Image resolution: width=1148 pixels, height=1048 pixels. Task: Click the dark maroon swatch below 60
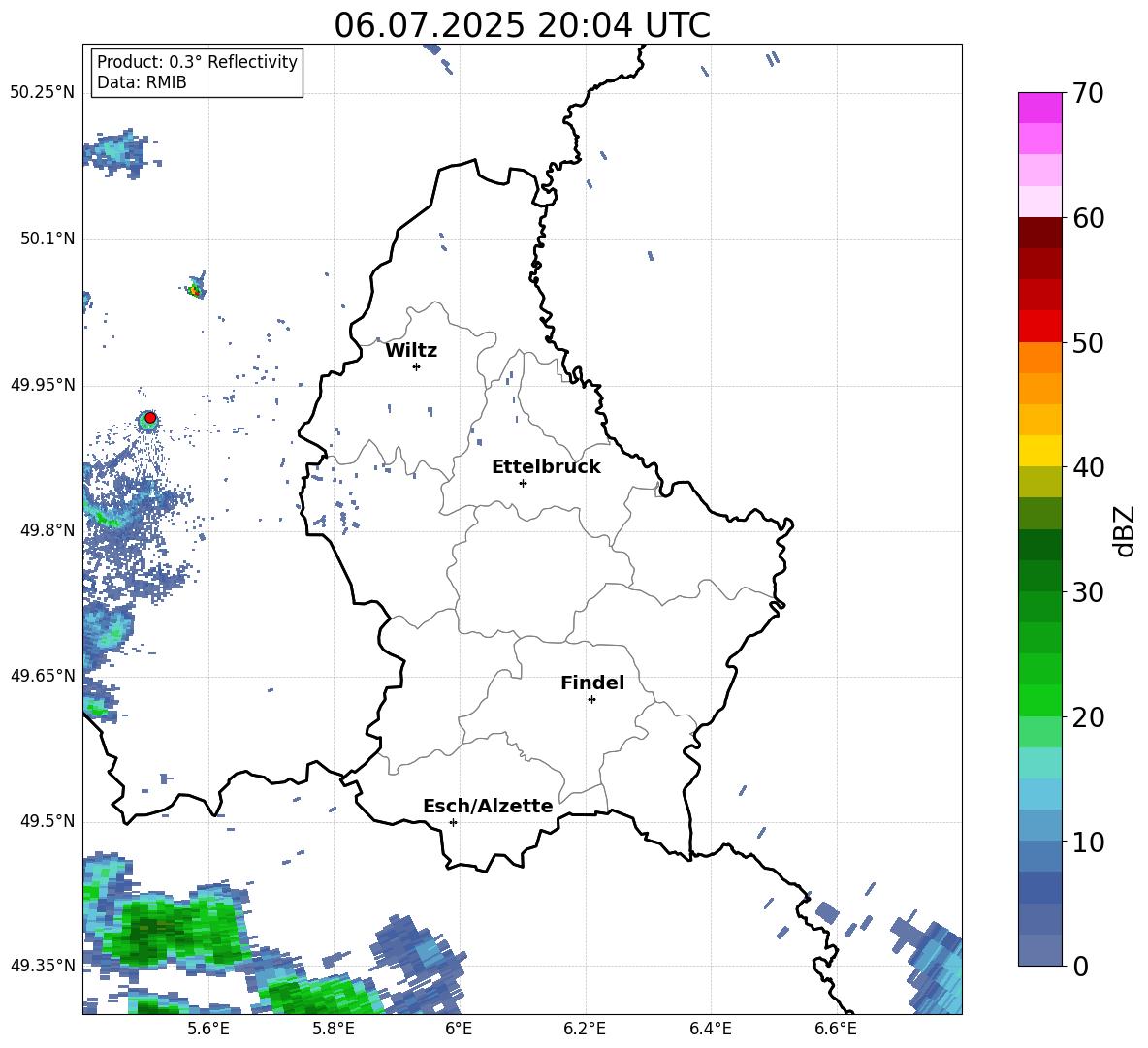click(x=1039, y=233)
